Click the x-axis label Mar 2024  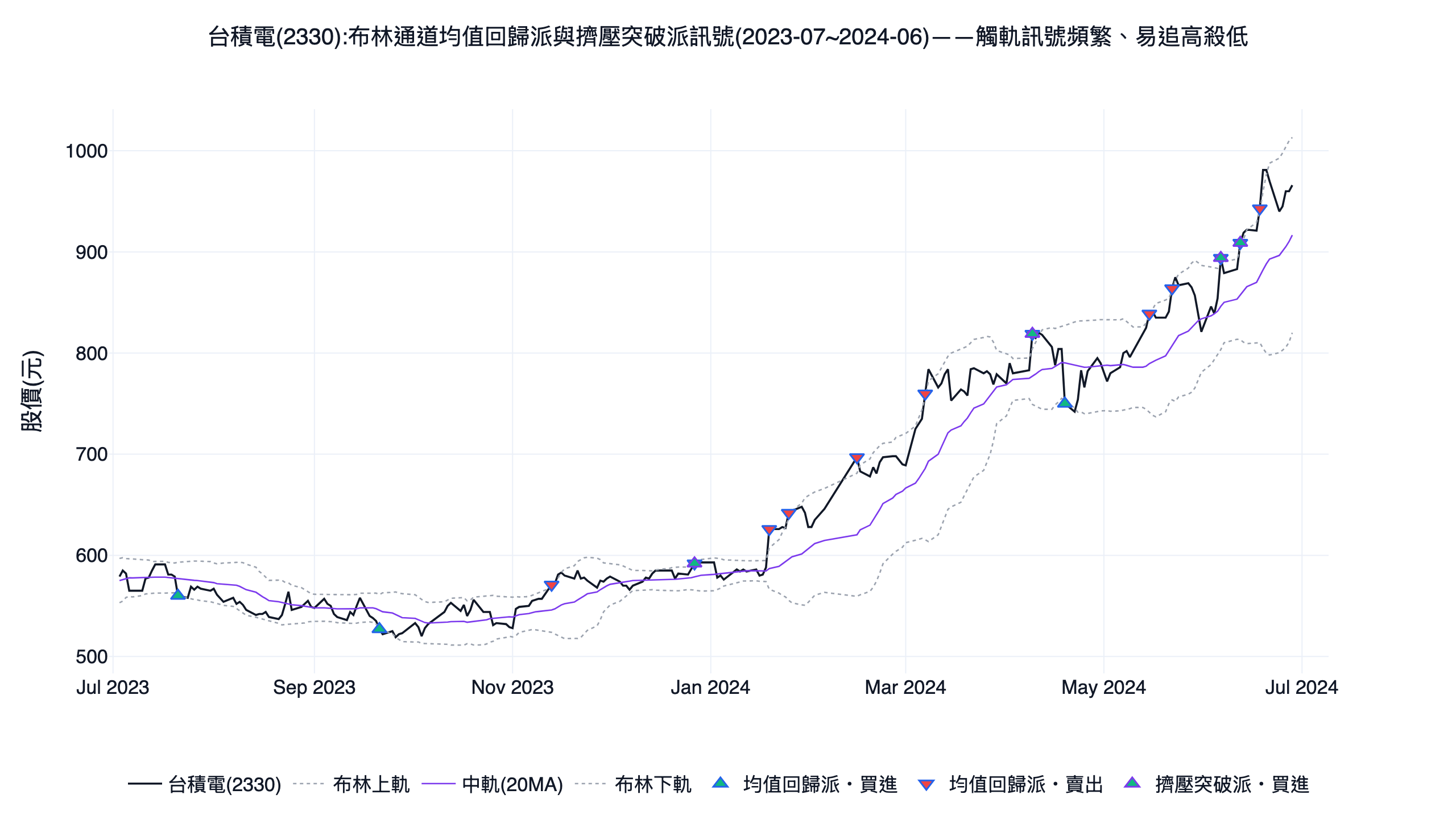coord(905,688)
